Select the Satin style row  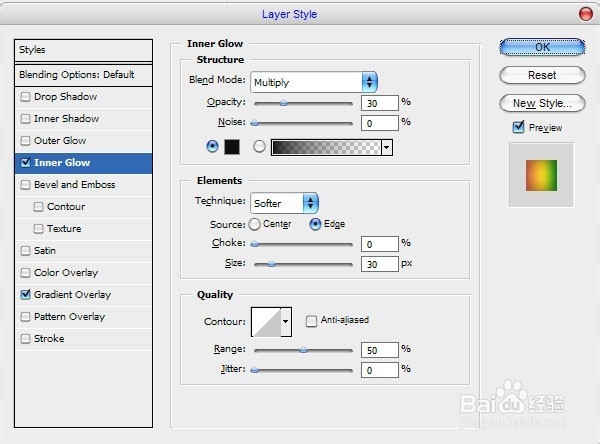point(83,251)
